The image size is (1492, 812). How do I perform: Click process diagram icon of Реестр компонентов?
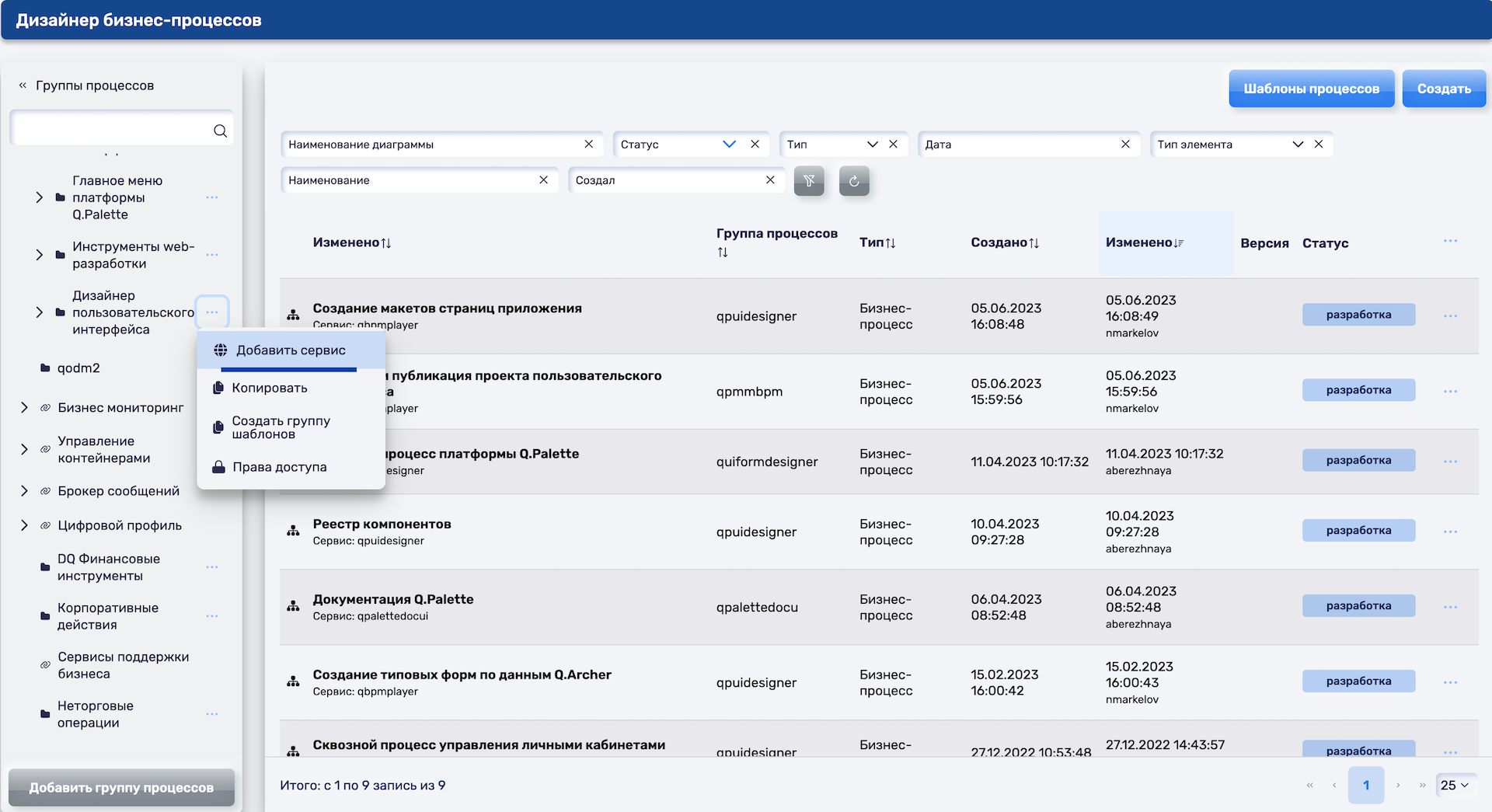point(293,531)
